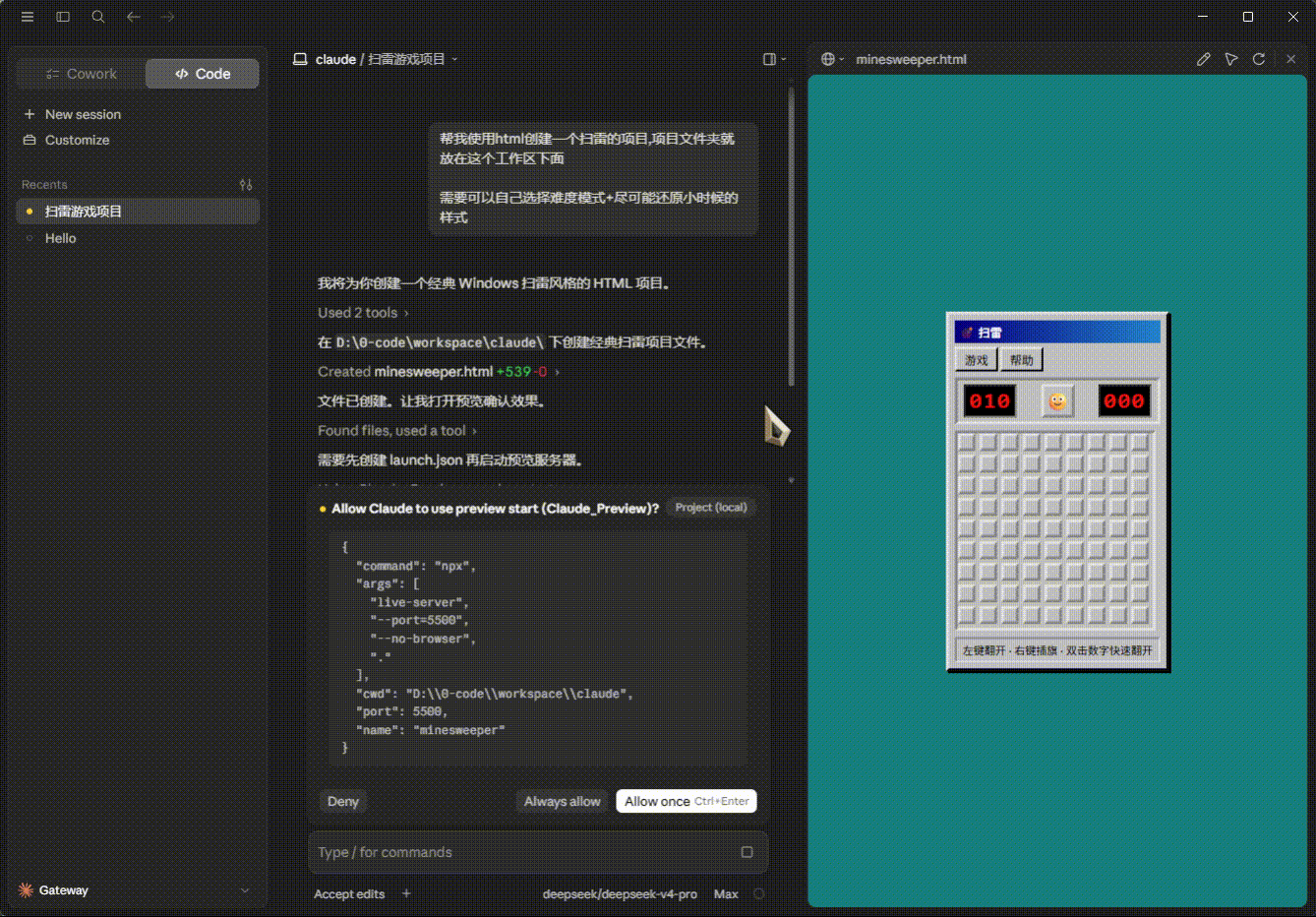
Task: Switch to the Cowork tab
Action: (x=82, y=74)
